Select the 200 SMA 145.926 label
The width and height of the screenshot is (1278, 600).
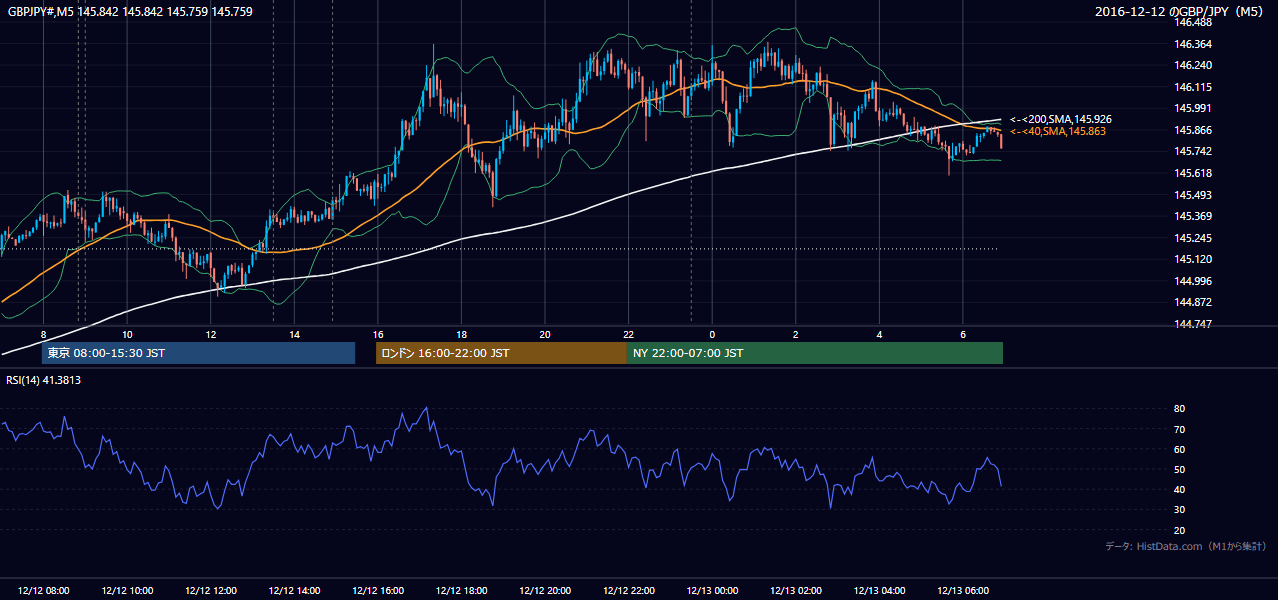(1060, 119)
